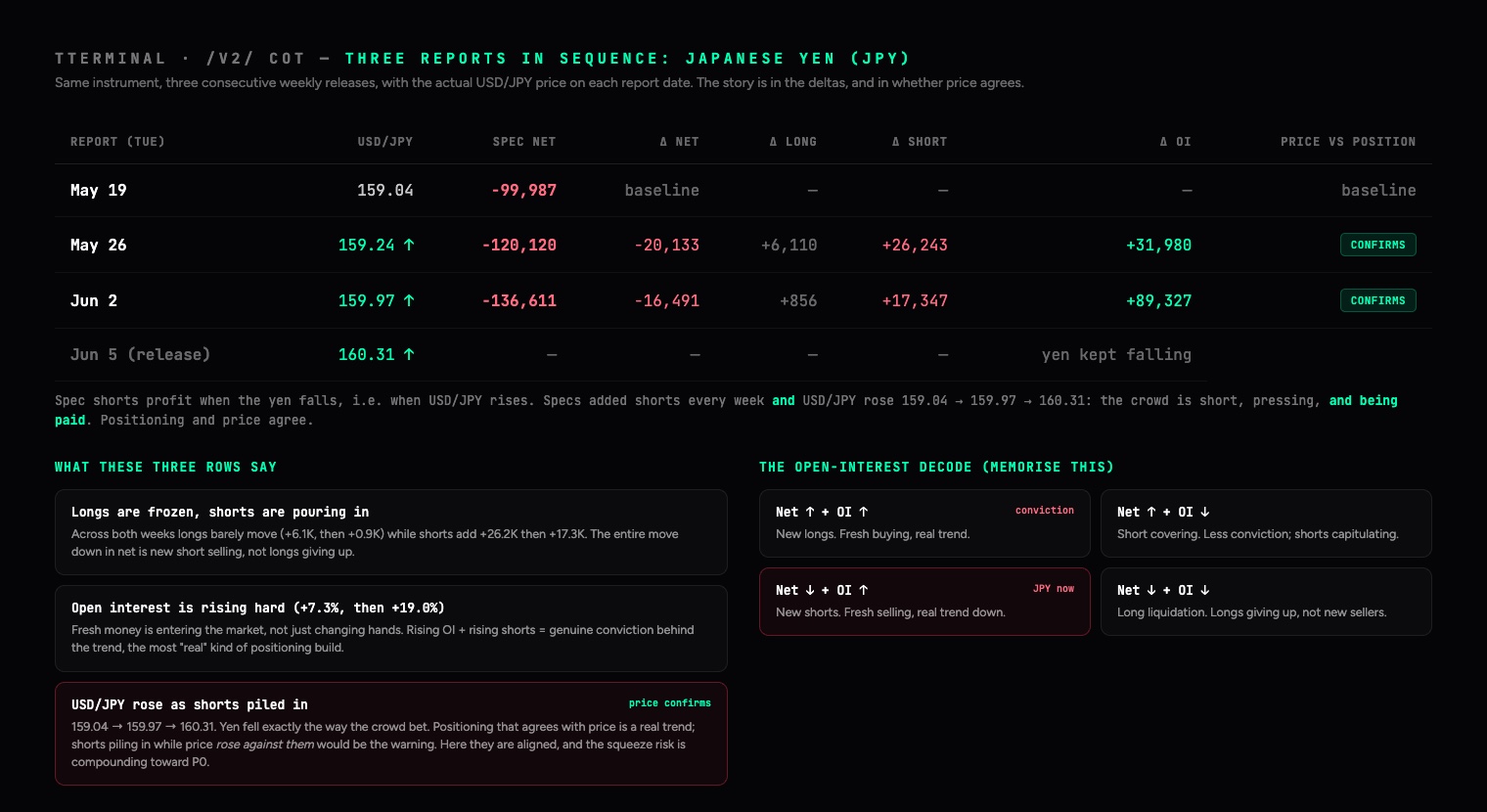Viewport: 1487px width, 812px height.
Task: Open the 'USD/JPY rose as shorts piled in' card
Action: point(391,734)
